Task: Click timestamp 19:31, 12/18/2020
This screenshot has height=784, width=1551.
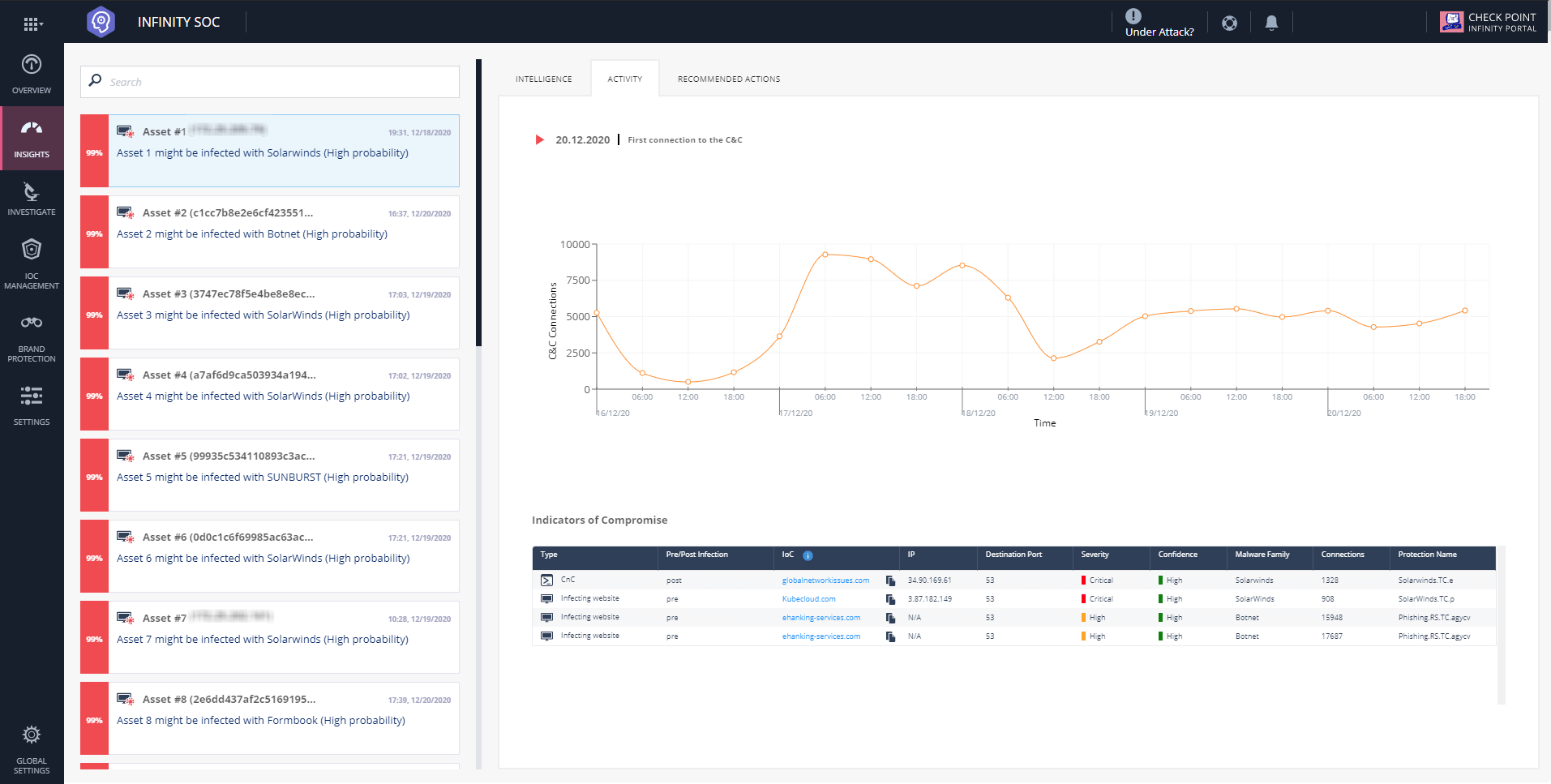Action: (419, 132)
